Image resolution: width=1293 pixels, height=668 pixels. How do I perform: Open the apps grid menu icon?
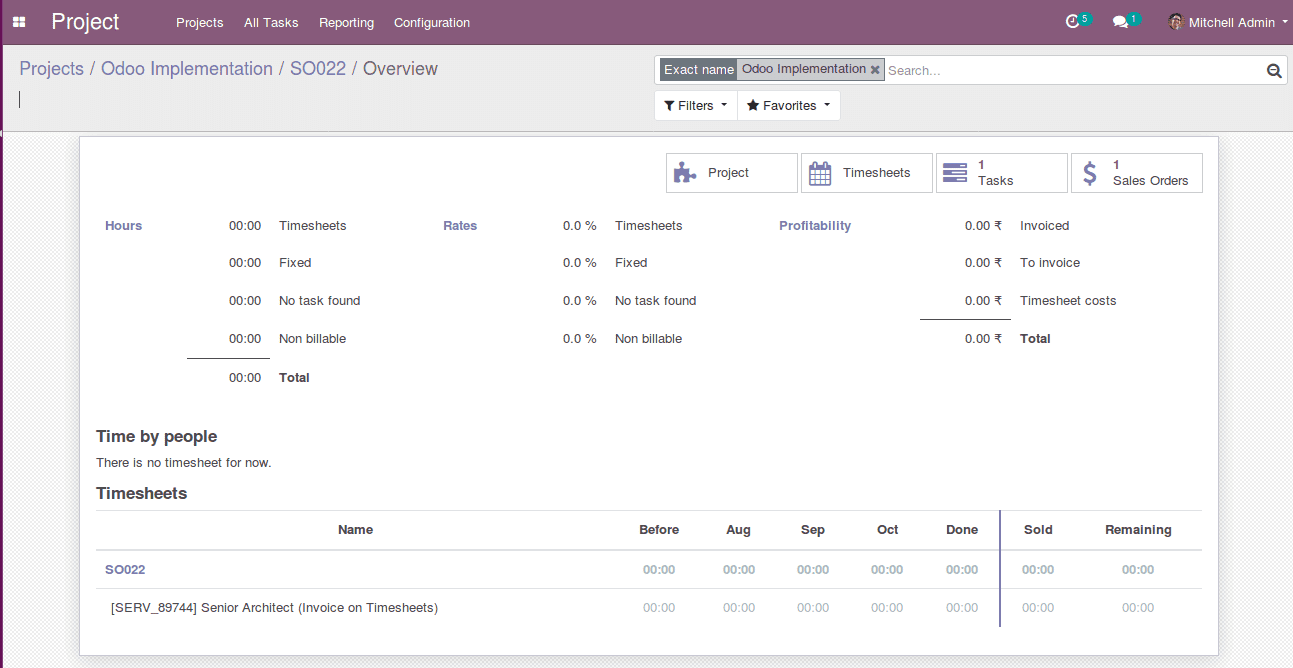[x=19, y=22]
